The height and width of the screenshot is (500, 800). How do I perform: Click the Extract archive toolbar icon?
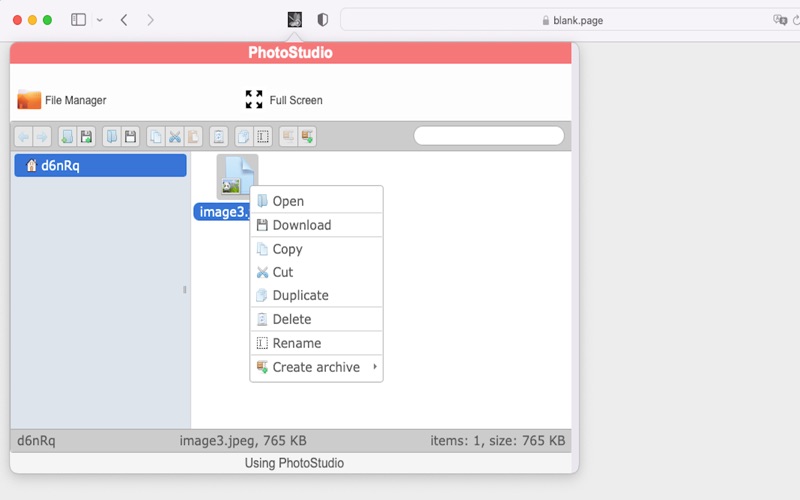coord(289,137)
